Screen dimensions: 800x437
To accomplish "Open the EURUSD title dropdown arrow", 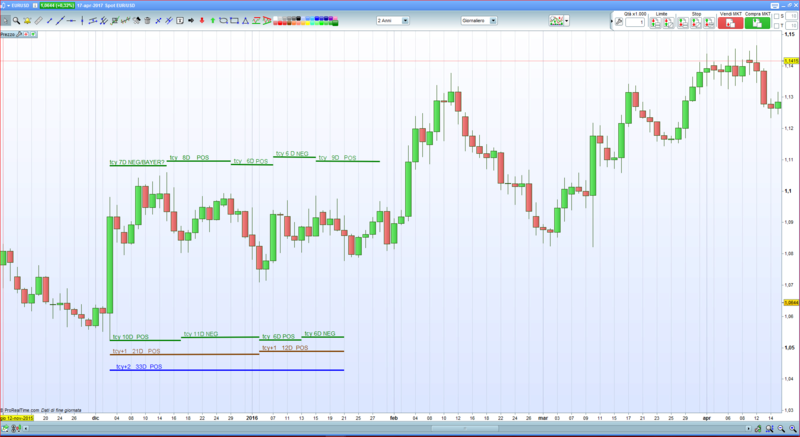I will pyautogui.click(x=9, y=6).
